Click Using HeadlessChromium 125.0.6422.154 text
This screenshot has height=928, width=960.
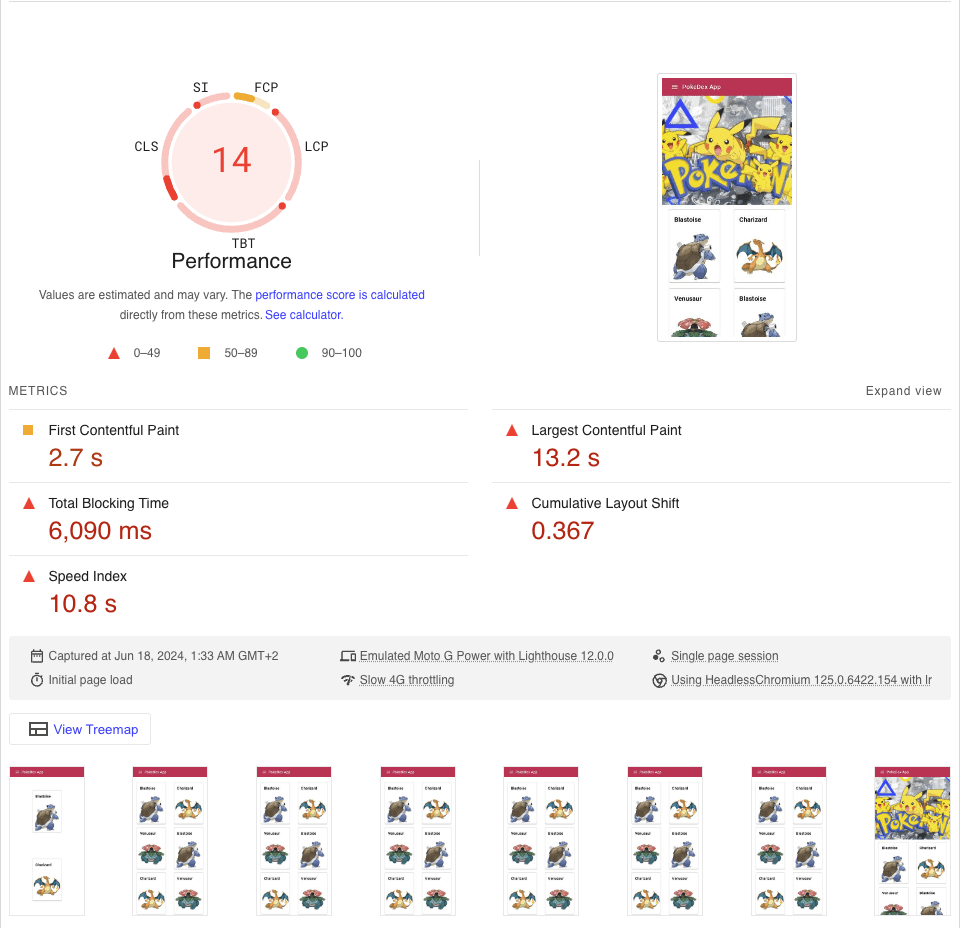801,679
